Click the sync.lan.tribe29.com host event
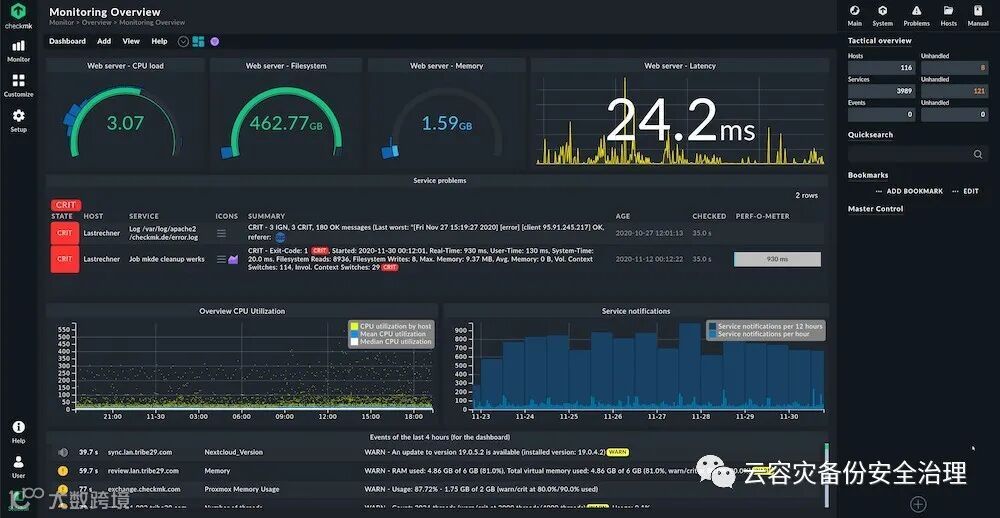The image size is (1000, 518). 140,452
